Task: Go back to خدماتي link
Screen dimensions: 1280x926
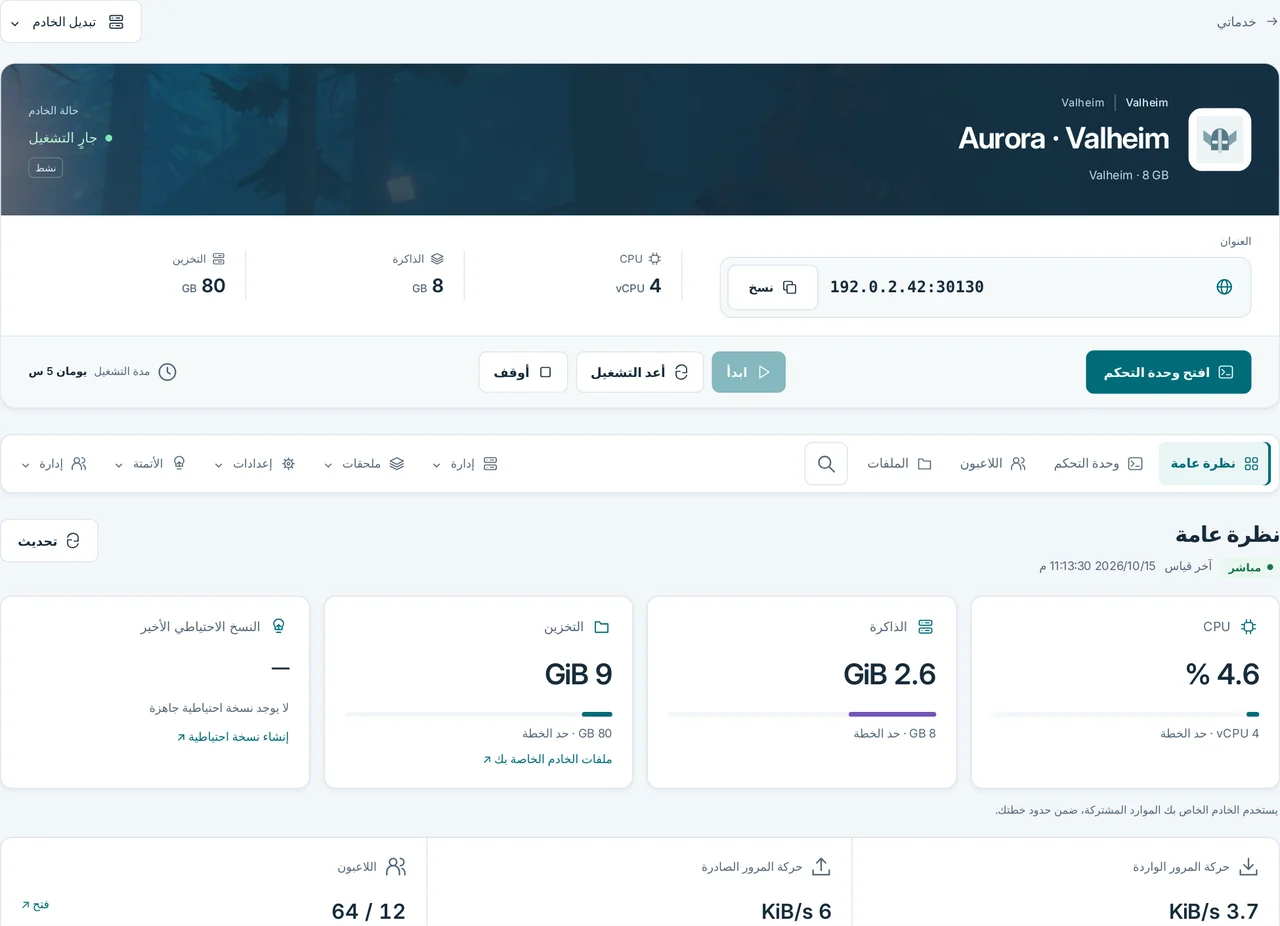Action: [x=1247, y=21]
